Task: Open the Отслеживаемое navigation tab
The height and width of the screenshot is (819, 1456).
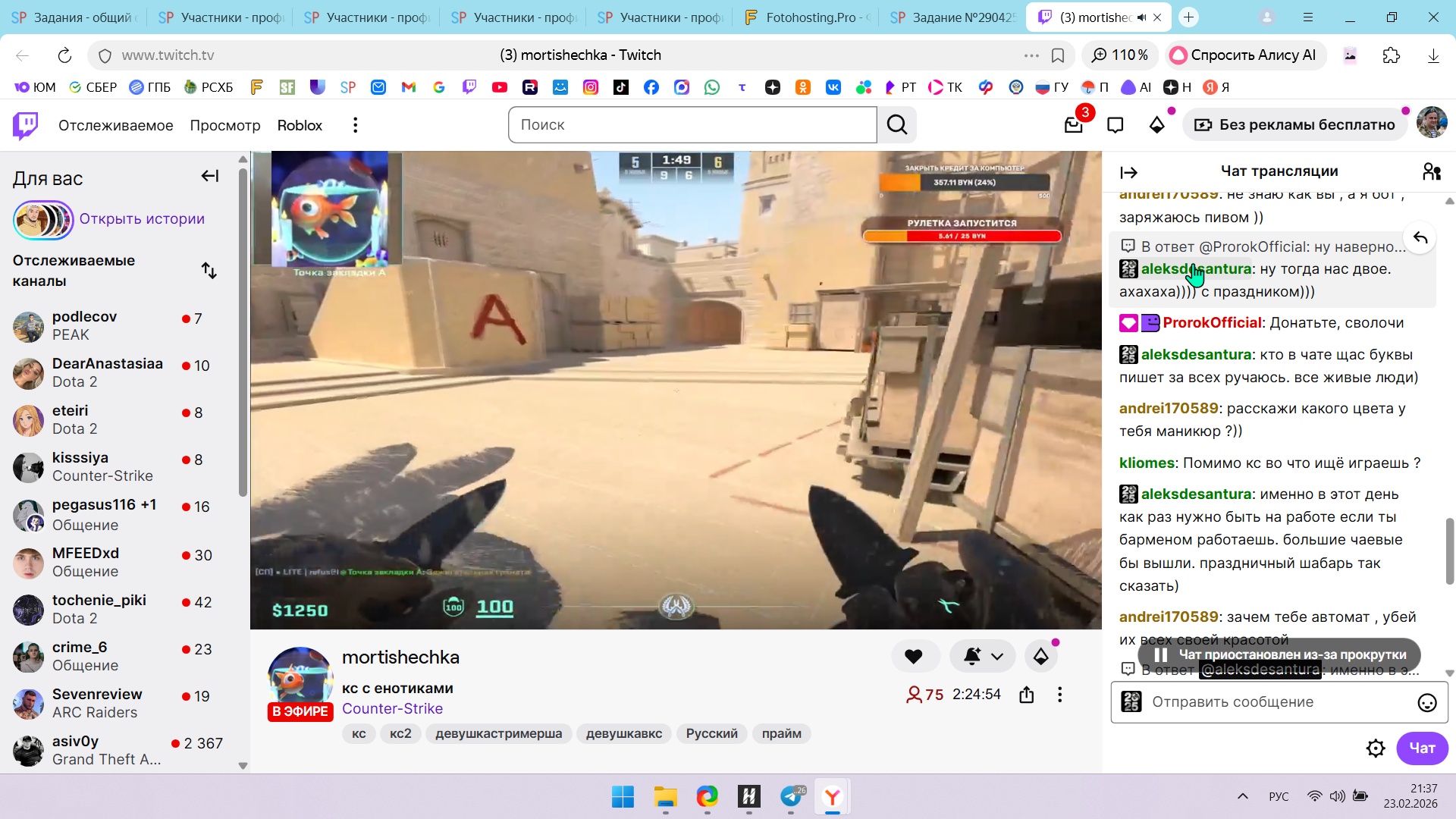Action: pos(115,125)
